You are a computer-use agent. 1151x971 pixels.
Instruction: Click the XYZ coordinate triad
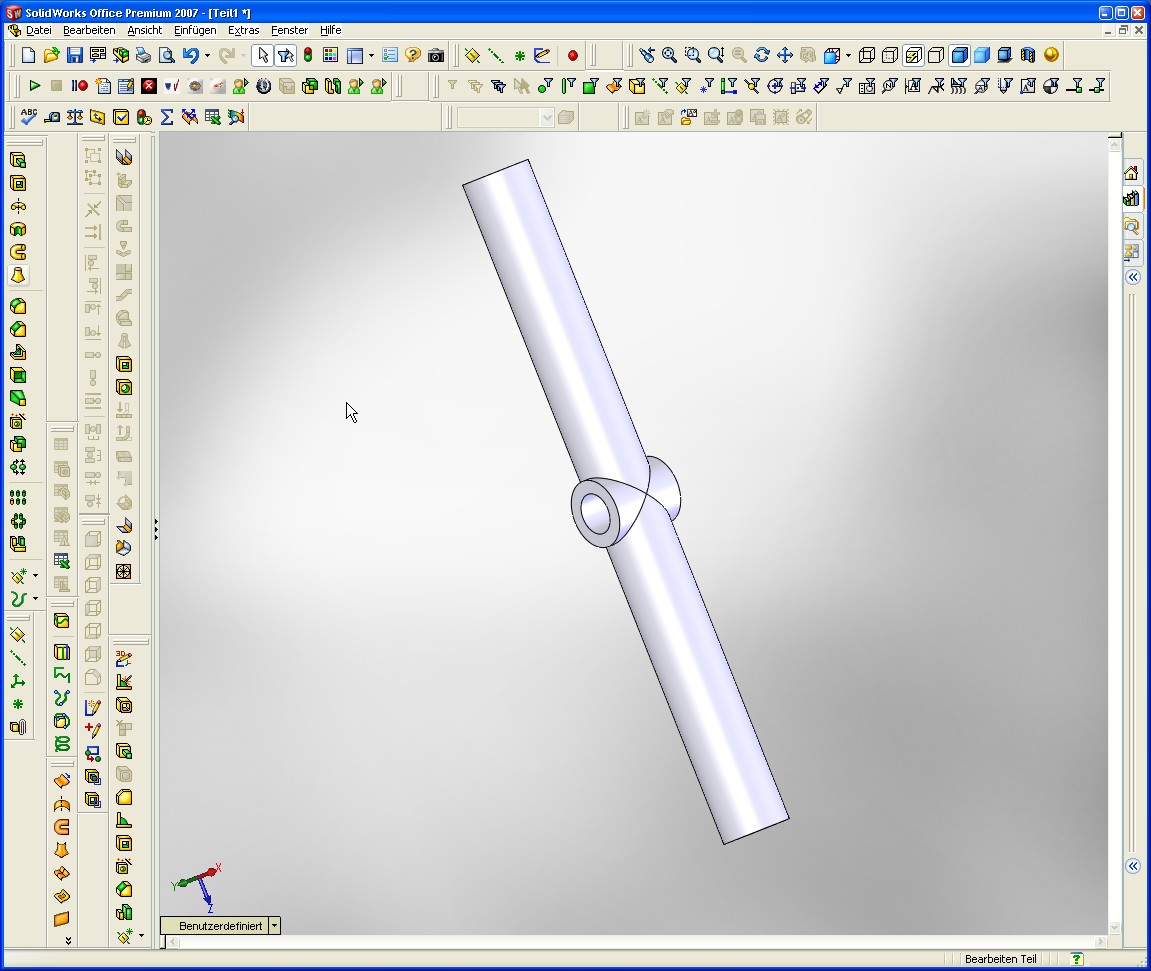[x=197, y=887]
